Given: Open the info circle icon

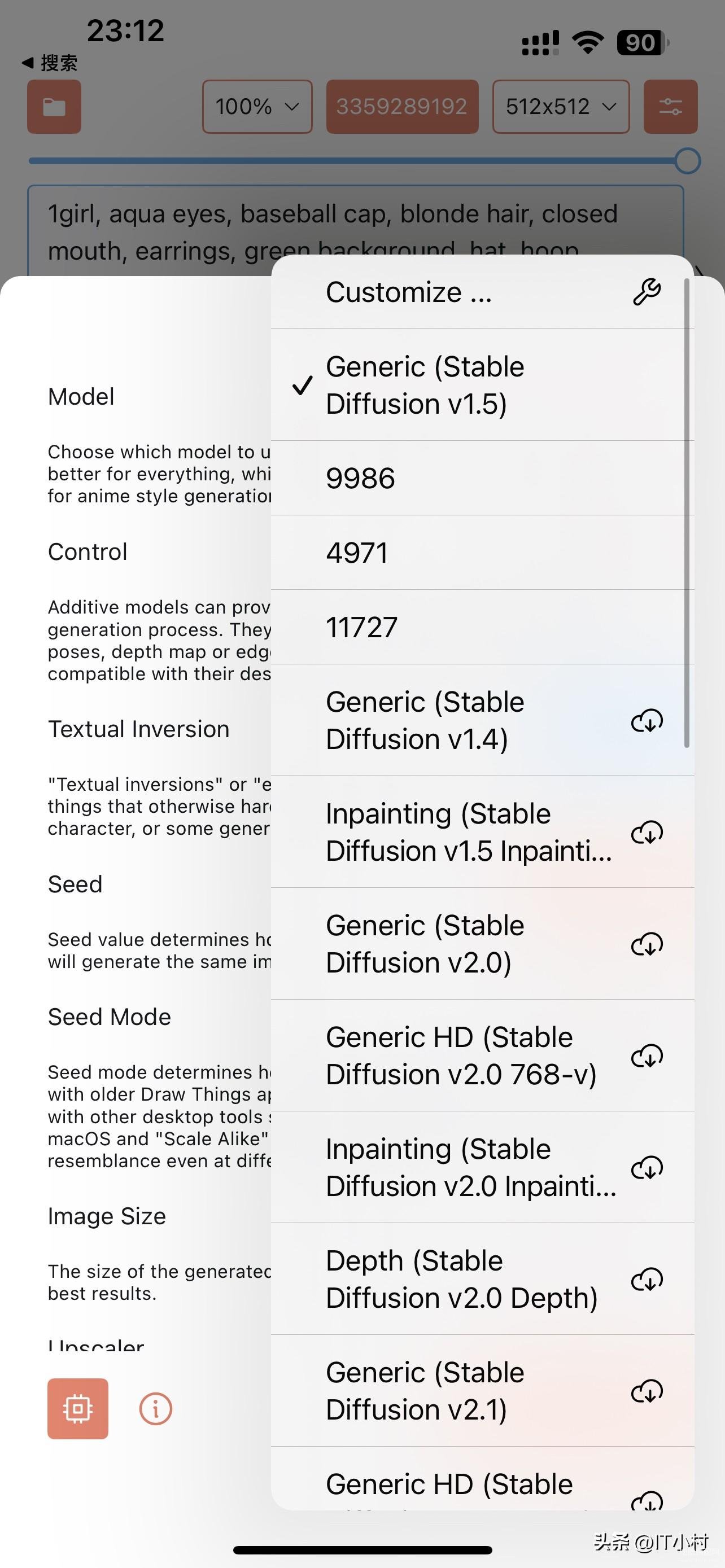Looking at the screenshot, I should (x=156, y=1408).
